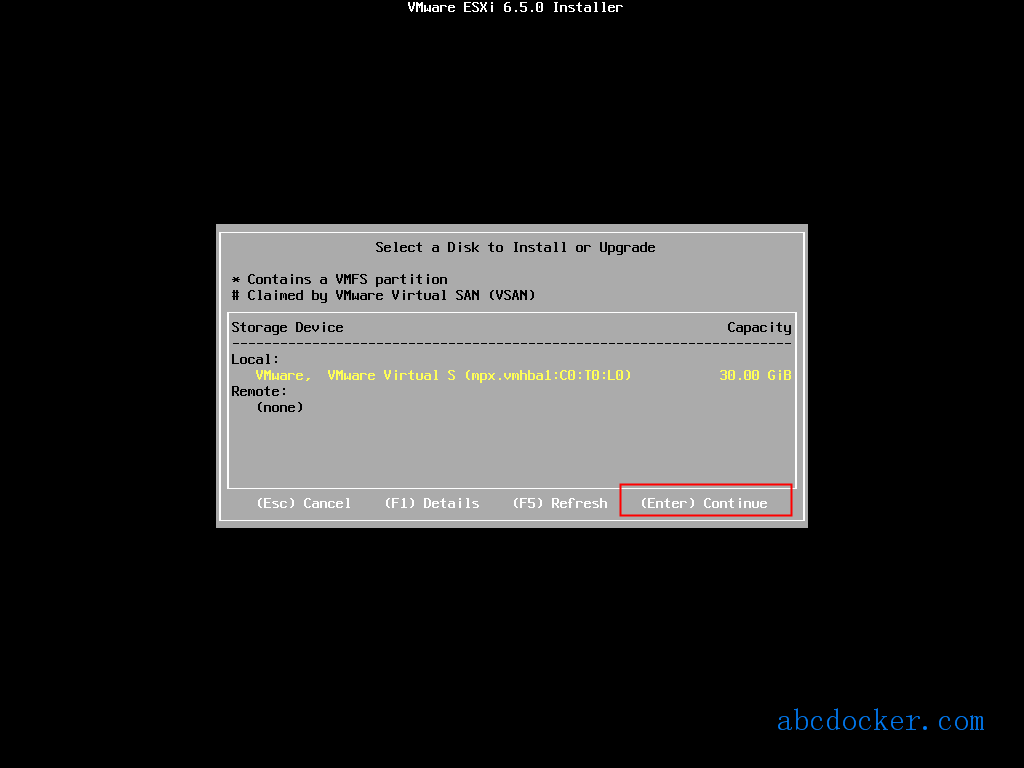Screen dimensions: 1024x768
Task: Select the (Esc) Cancel option
Action: coord(304,503)
